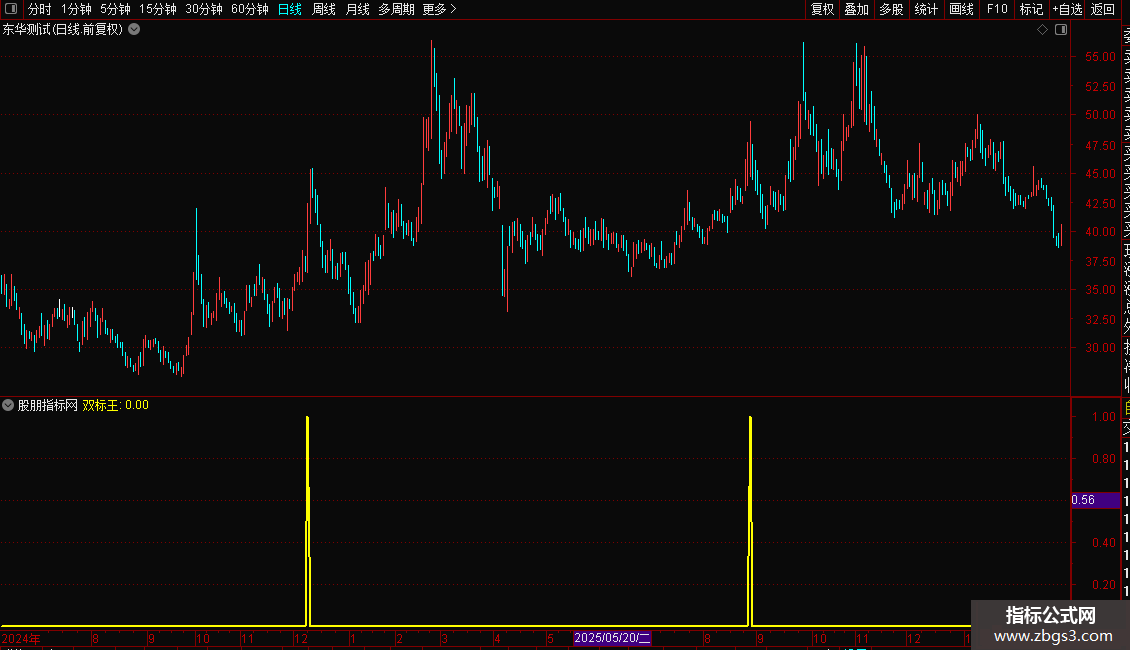
Task: Switch to 月线 monthly chart
Action: (x=357, y=9)
